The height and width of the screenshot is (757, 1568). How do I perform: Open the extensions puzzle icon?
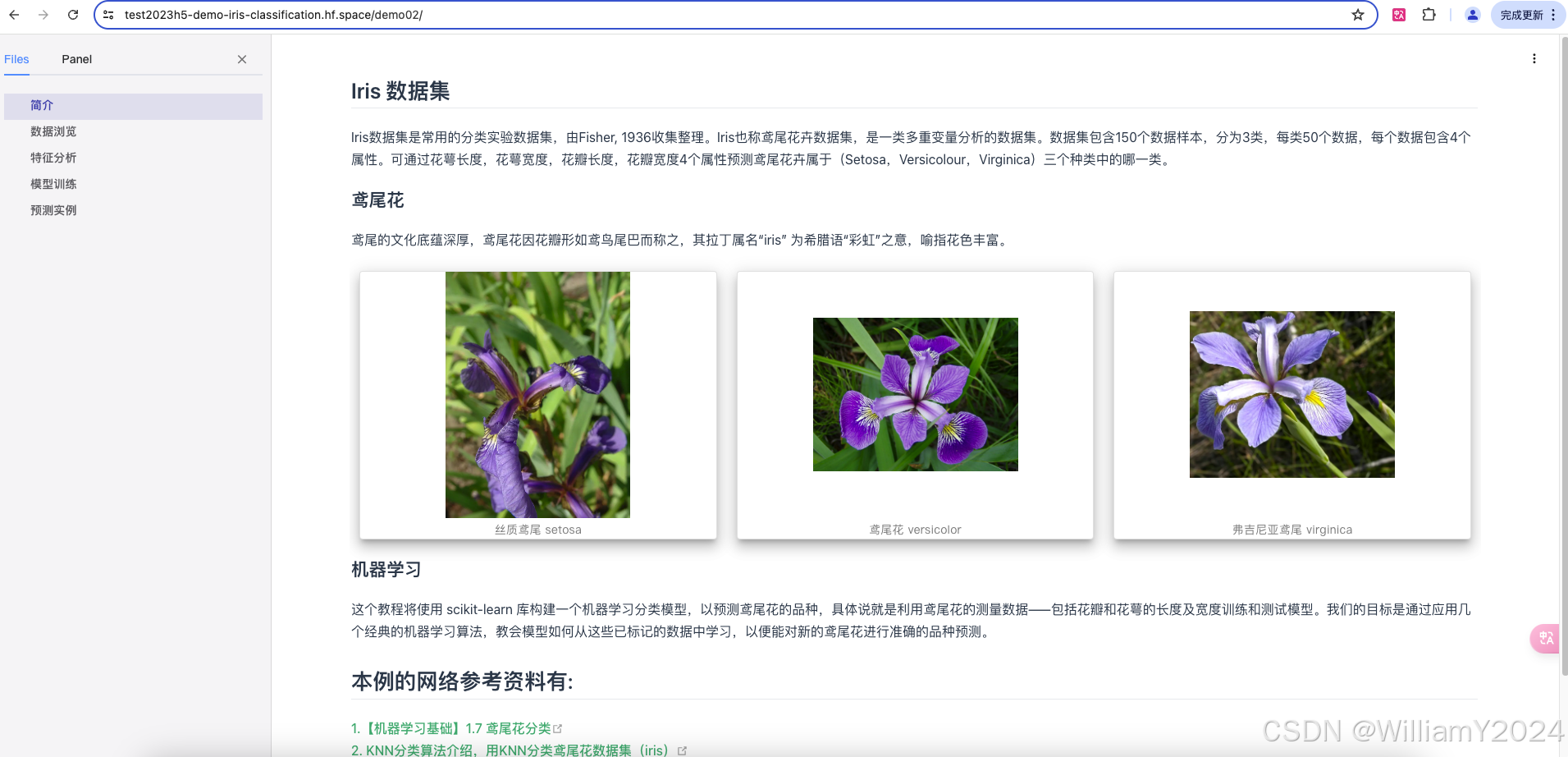point(1429,15)
